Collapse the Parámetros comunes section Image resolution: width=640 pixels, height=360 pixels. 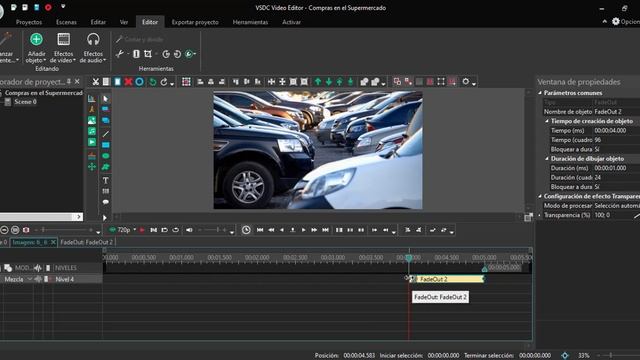[x=540, y=93]
